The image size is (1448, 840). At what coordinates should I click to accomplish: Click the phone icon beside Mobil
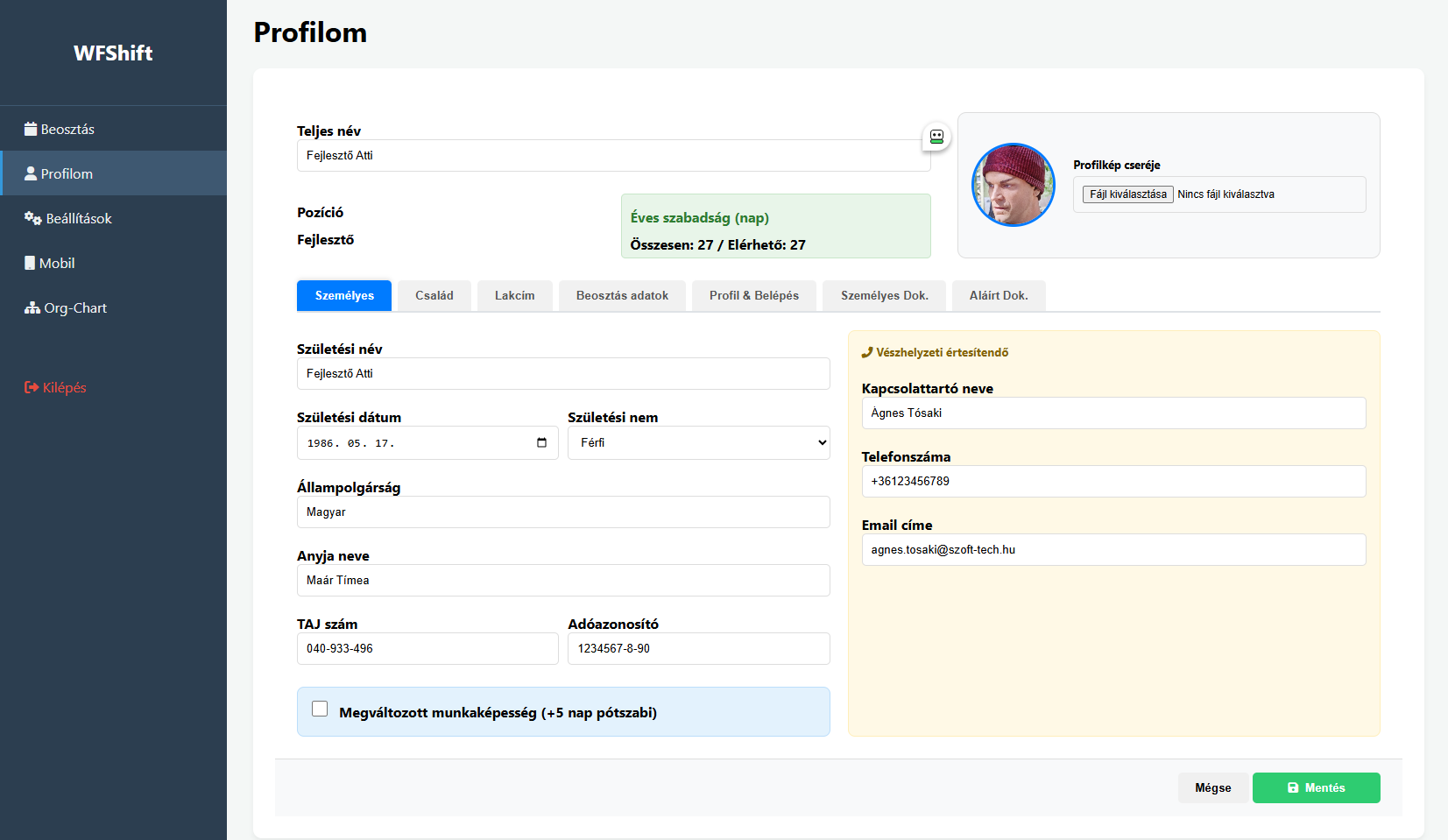point(30,263)
